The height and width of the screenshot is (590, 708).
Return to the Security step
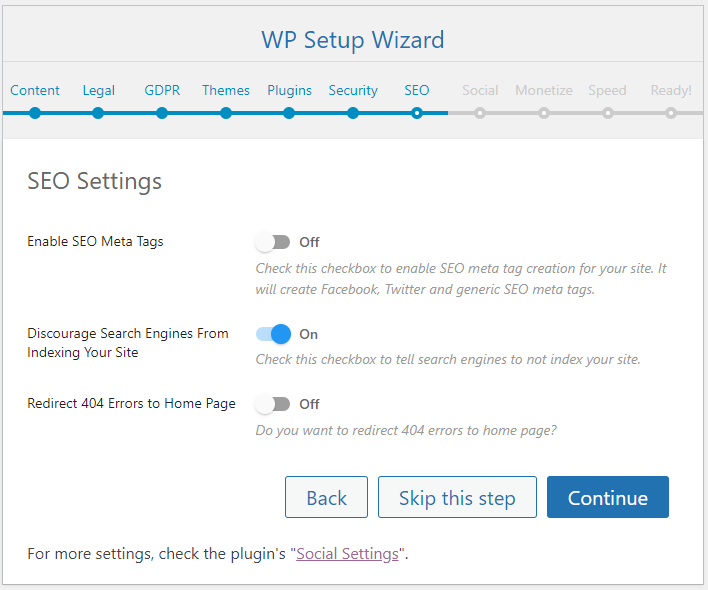(353, 90)
